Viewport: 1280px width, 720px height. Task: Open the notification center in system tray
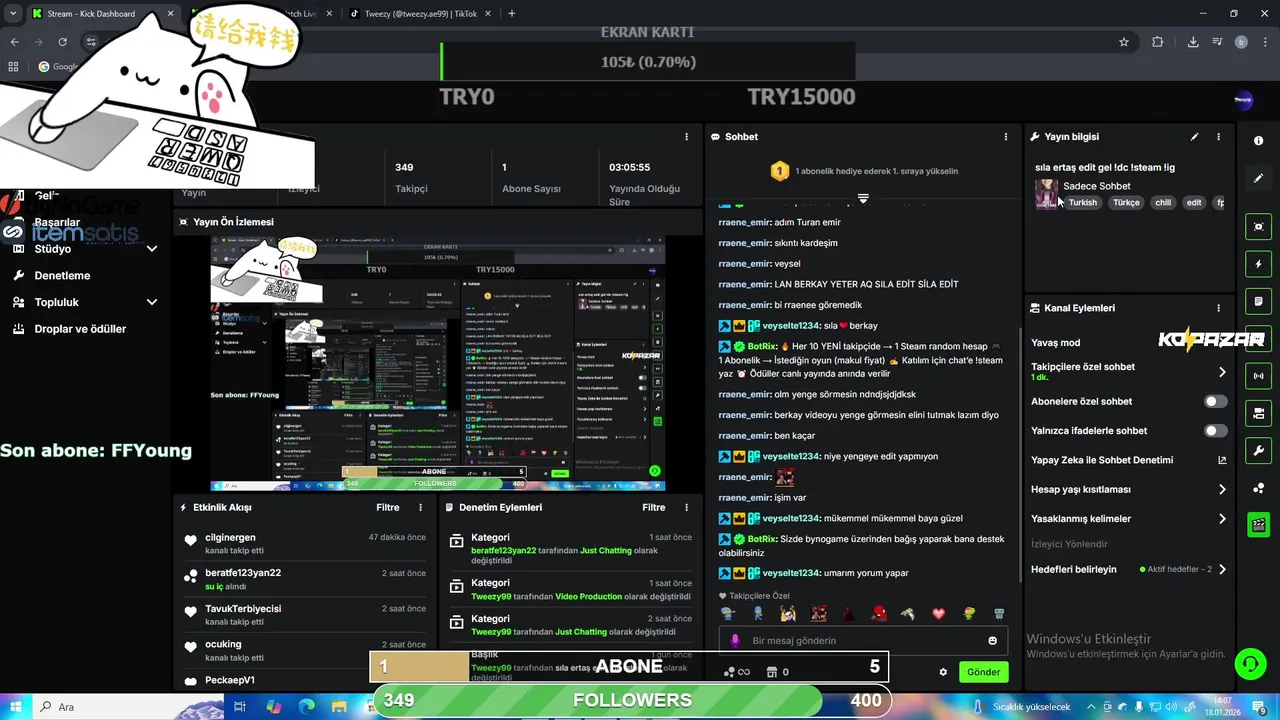point(1260,707)
